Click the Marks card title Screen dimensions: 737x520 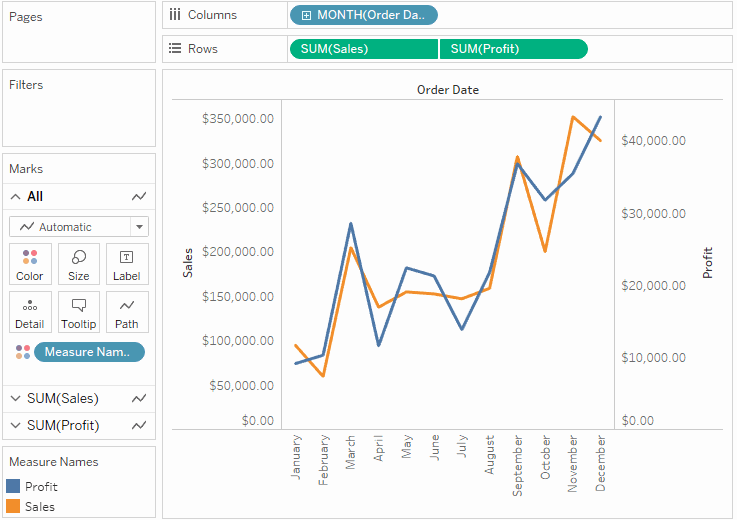26,169
